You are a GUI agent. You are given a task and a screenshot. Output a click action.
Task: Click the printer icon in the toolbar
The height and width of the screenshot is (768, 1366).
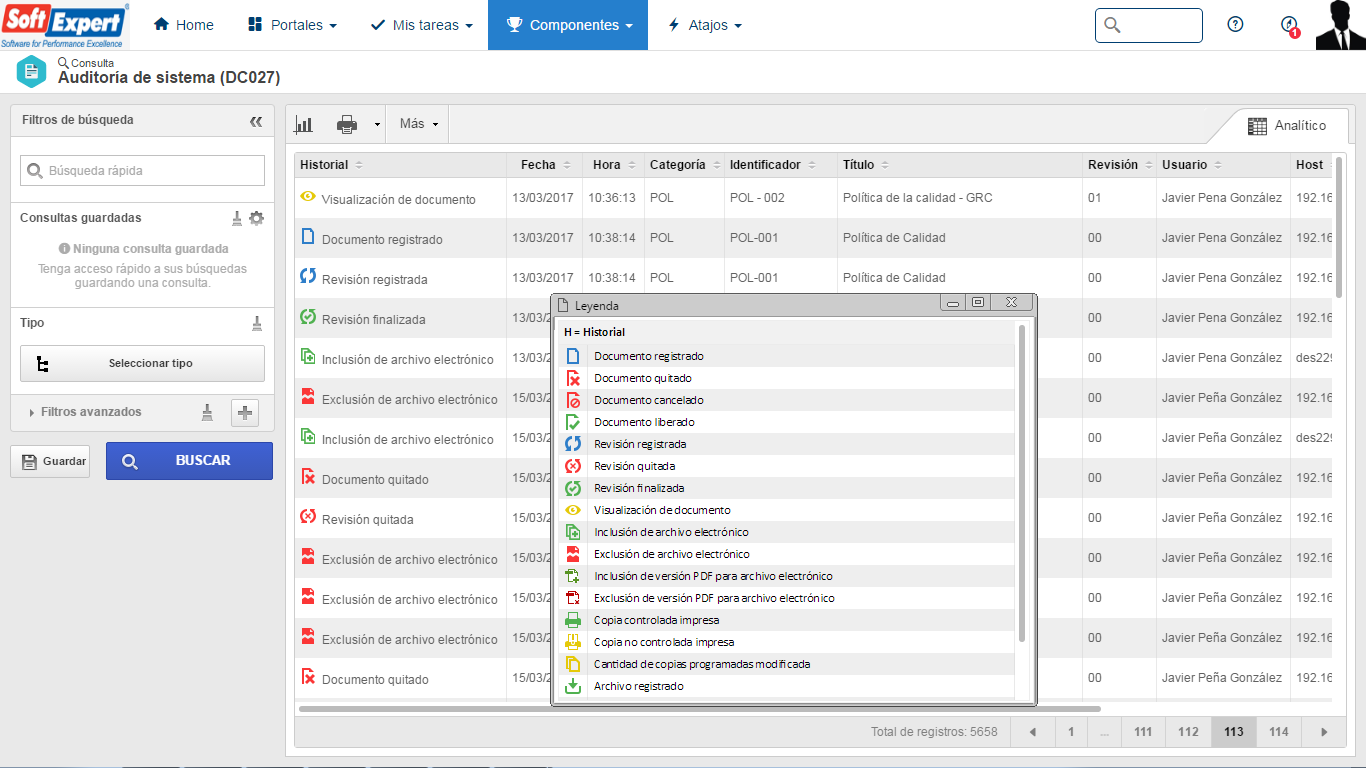pos(347,124)
